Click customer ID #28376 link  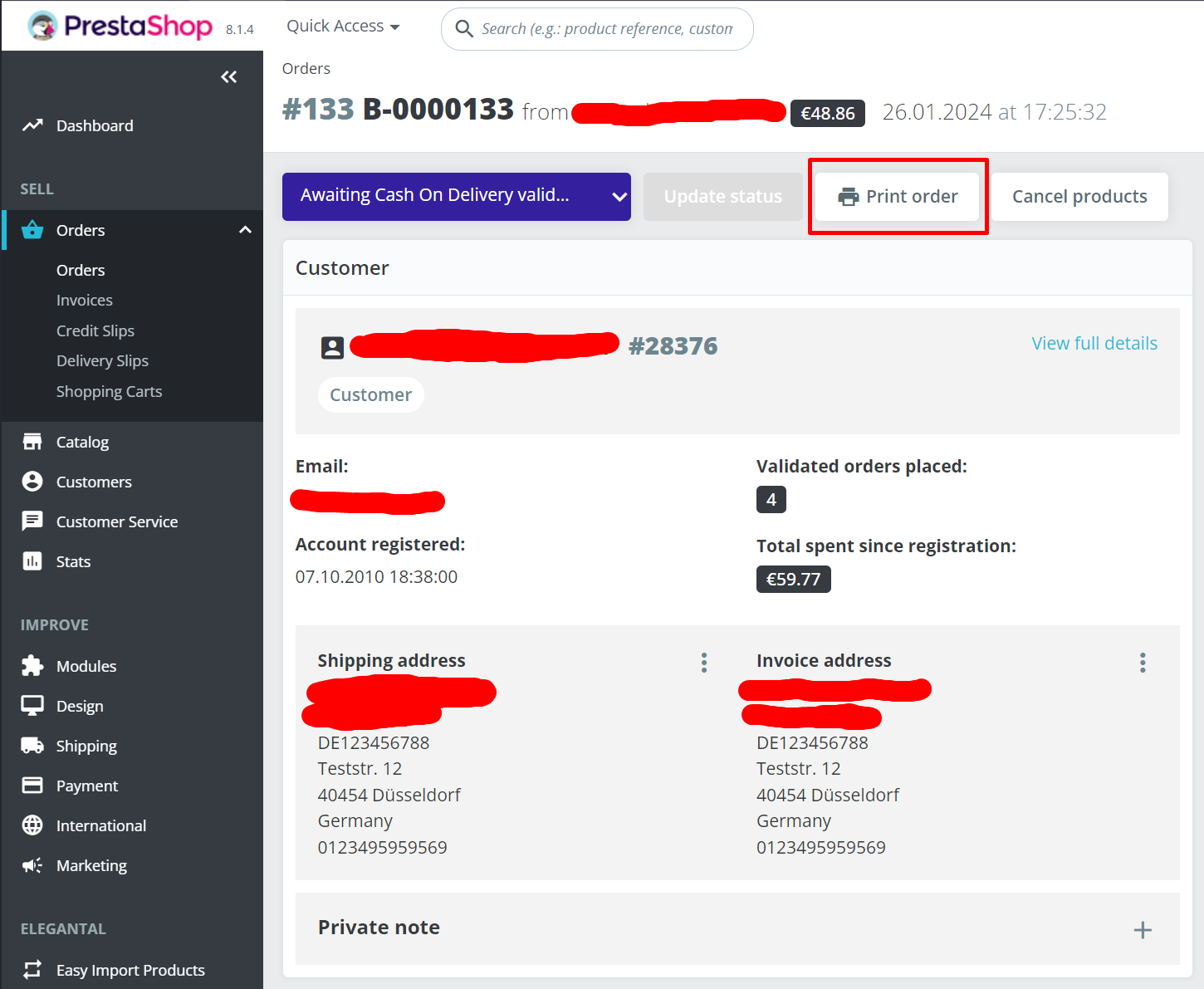click(673, 345)
